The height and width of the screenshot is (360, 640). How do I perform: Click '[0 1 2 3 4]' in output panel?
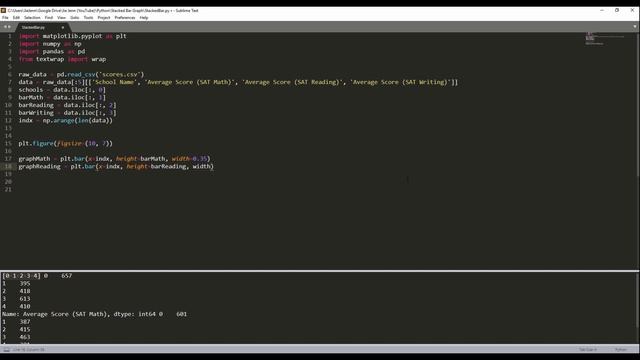21,276
